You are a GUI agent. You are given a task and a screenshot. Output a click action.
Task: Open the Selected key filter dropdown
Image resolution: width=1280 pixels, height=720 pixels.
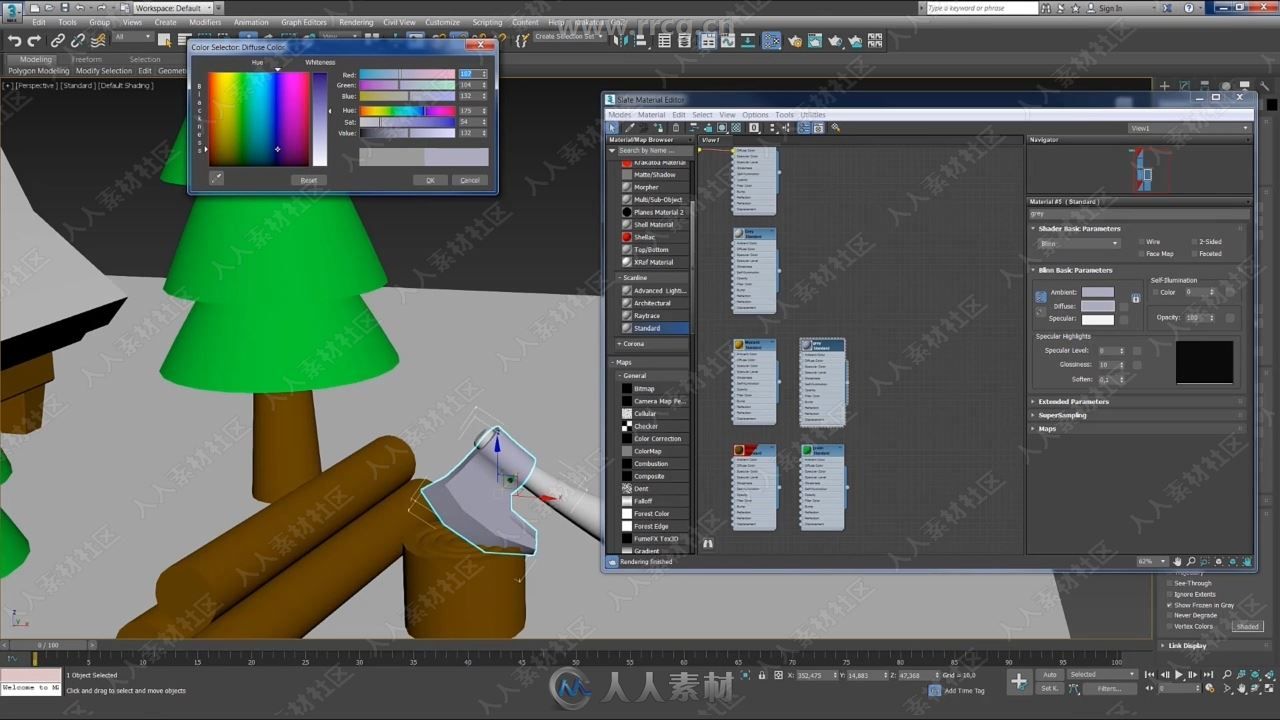1102,675
